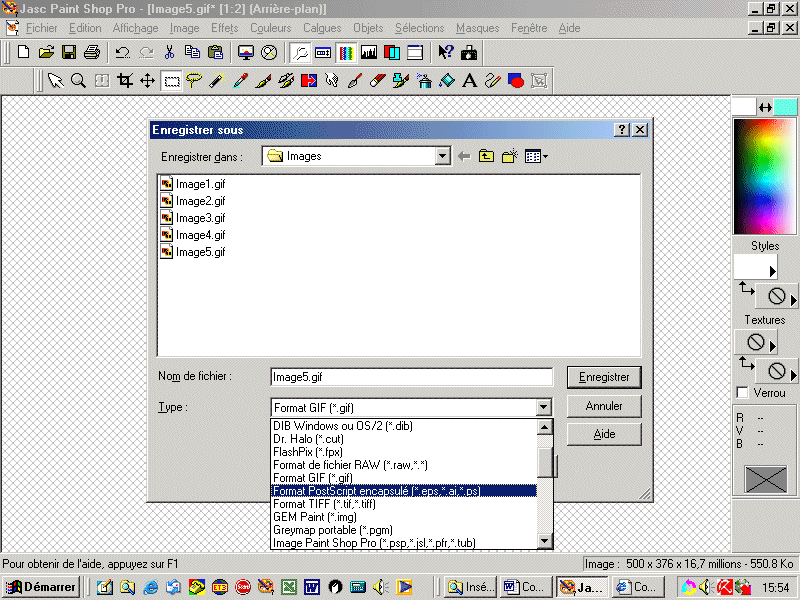Screen dimensions: 800x600
Task: Create a new folder in the dialog
Action: pyautogui.click(x=510, y=156)
